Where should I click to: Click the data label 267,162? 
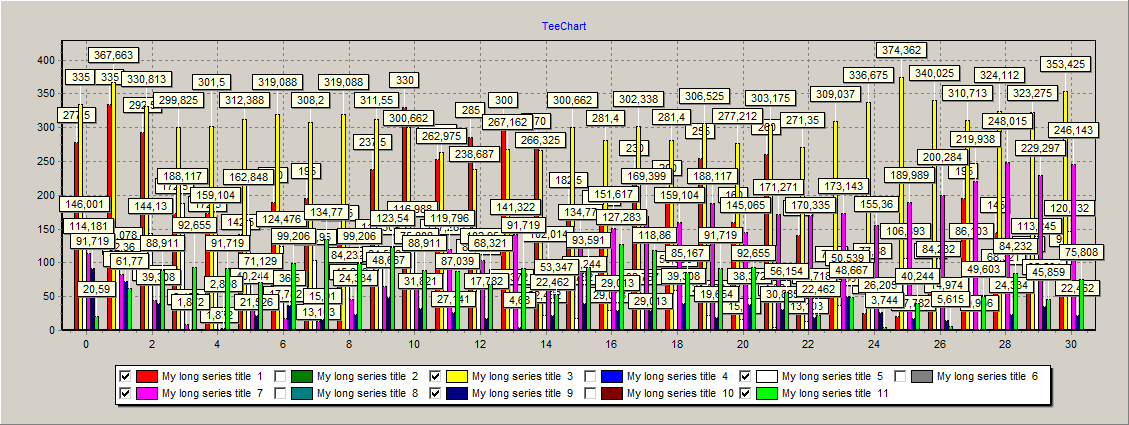[507, 122]
